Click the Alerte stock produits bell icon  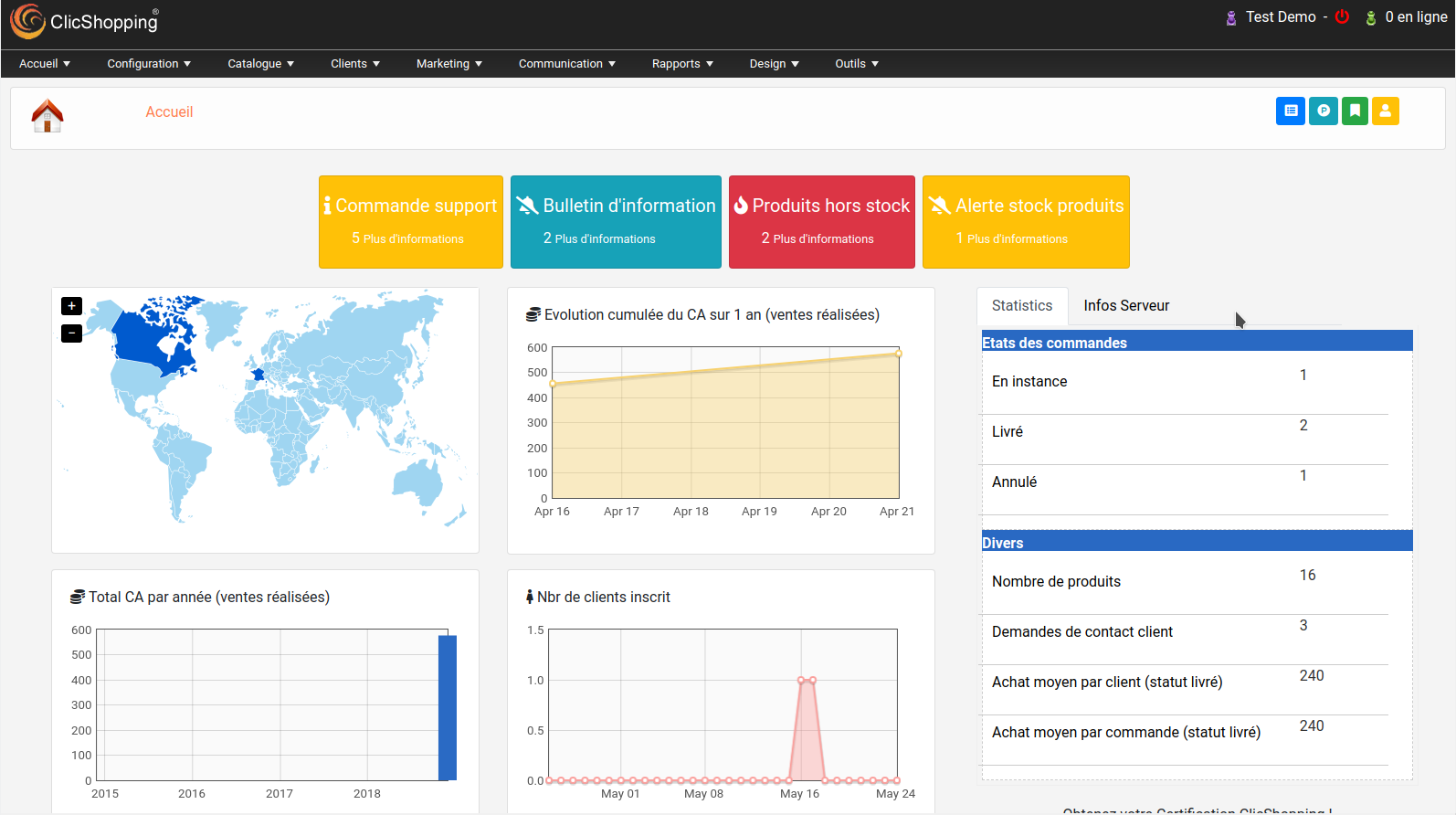click(x=940, y=206)
